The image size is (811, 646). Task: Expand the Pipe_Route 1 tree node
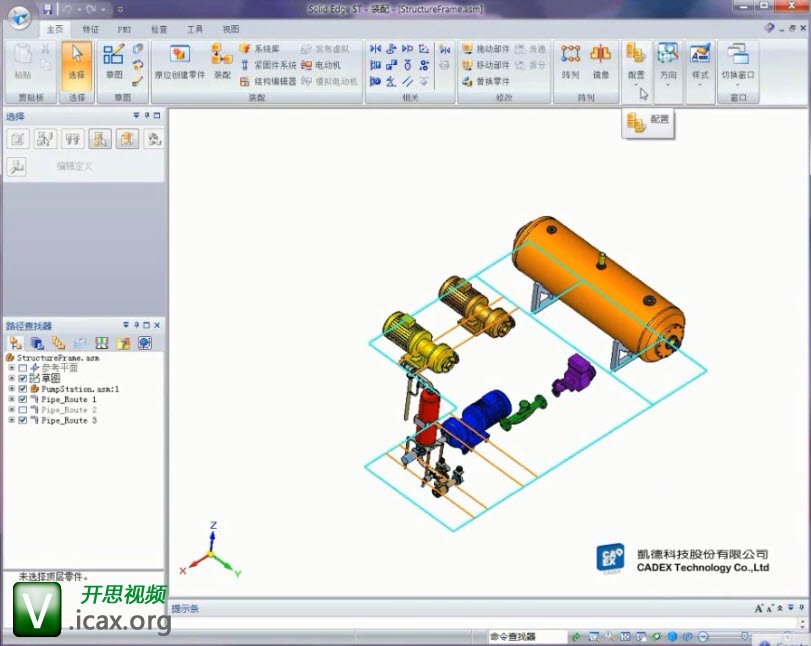point(11,400)
